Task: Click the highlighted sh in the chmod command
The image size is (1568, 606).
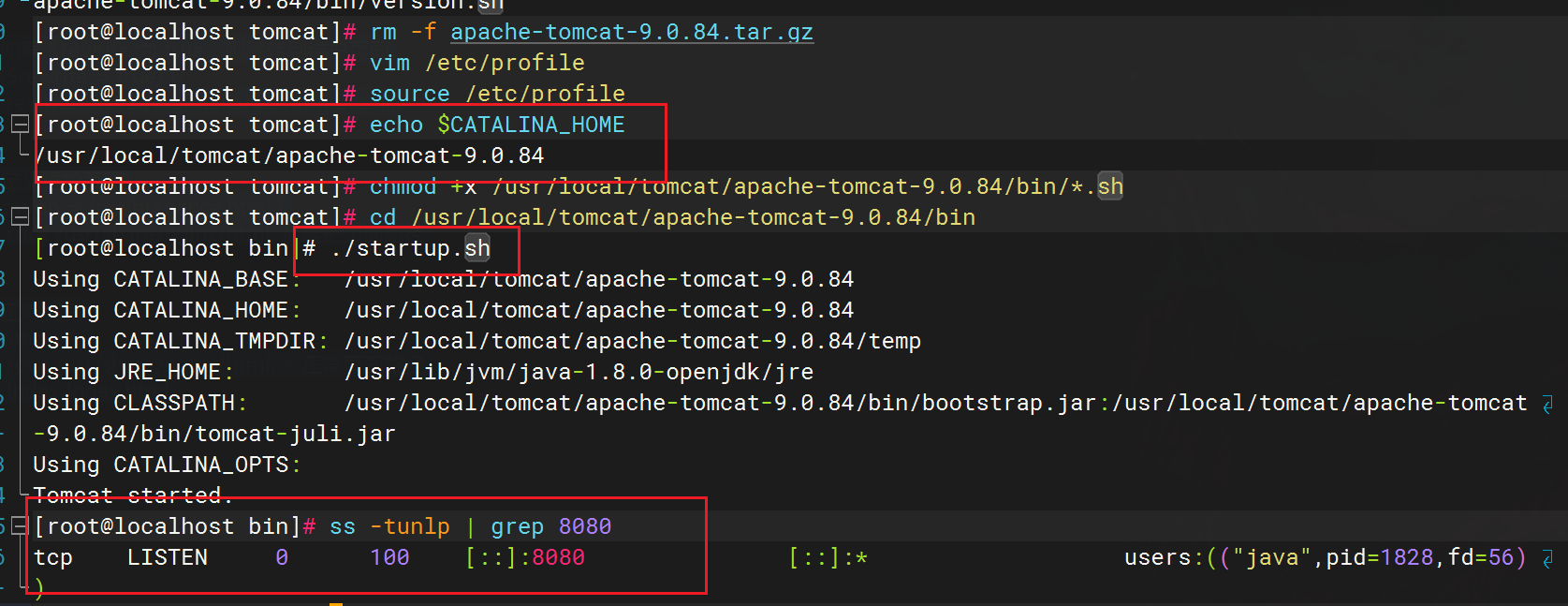Action: click(1110, 186)
